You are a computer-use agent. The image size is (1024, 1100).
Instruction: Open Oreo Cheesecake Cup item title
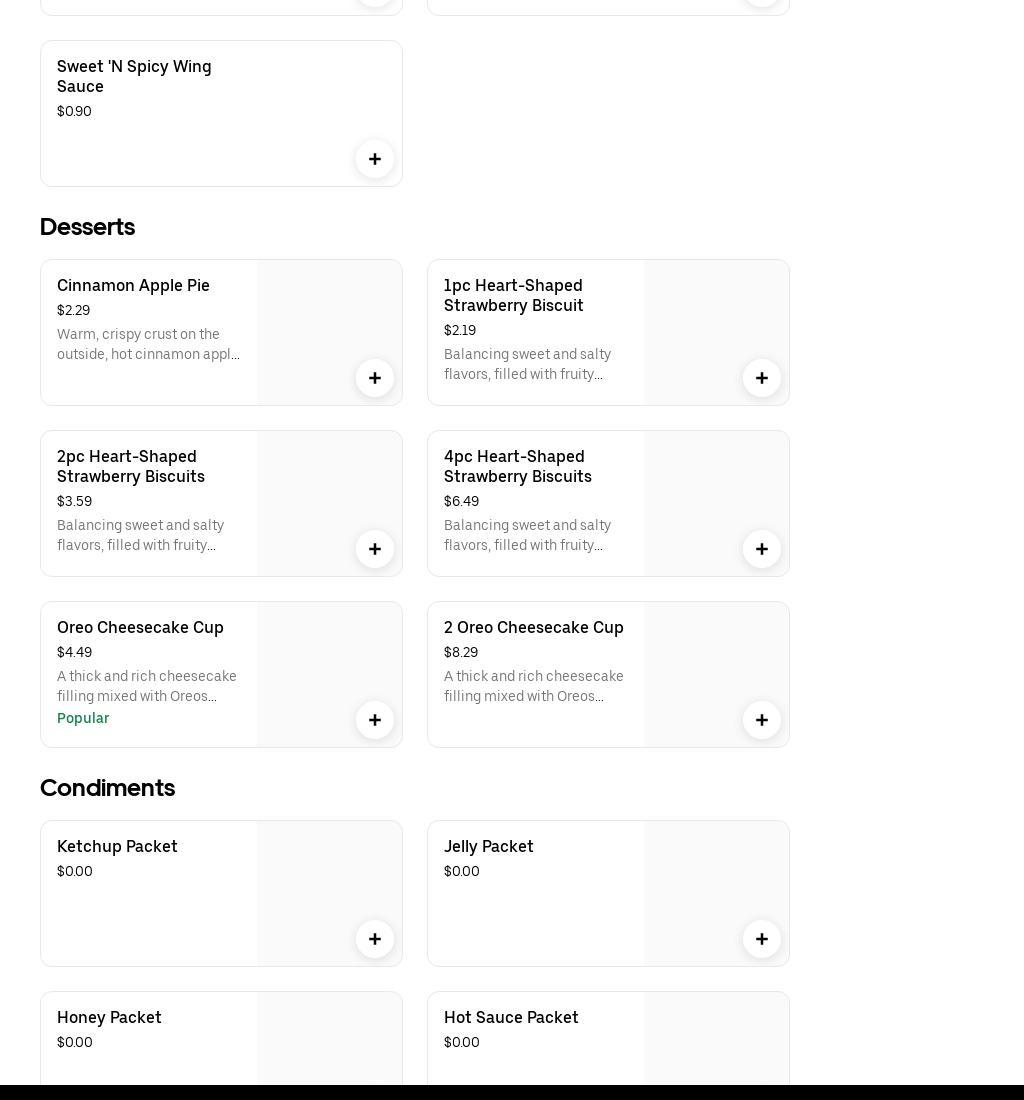140,628
